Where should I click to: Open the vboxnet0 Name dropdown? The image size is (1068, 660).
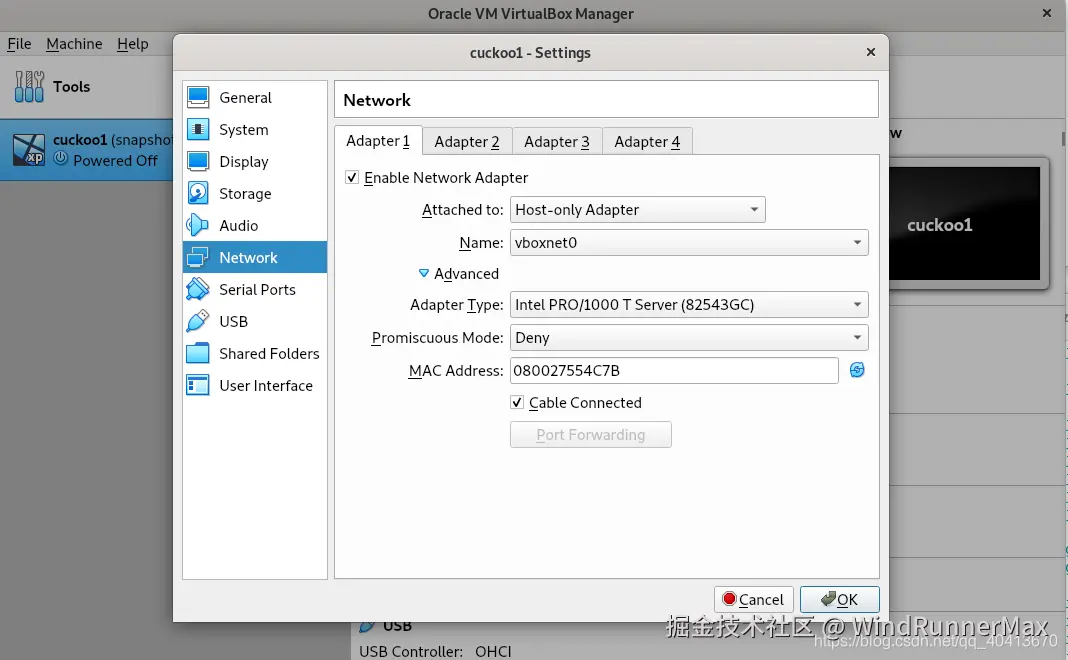(689, 242)
